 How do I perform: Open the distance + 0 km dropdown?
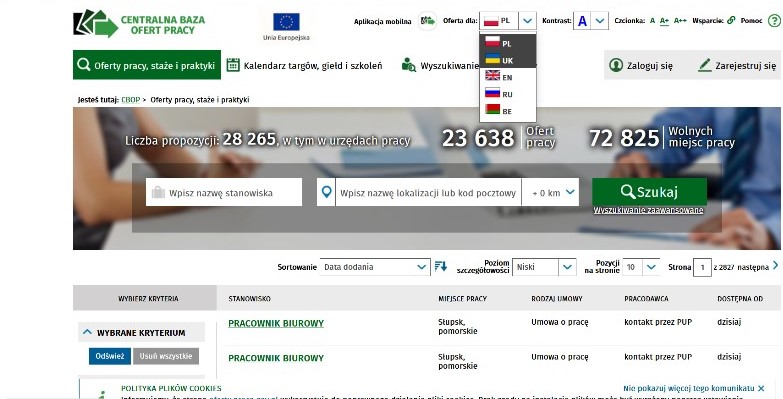(x=550, y=192)
